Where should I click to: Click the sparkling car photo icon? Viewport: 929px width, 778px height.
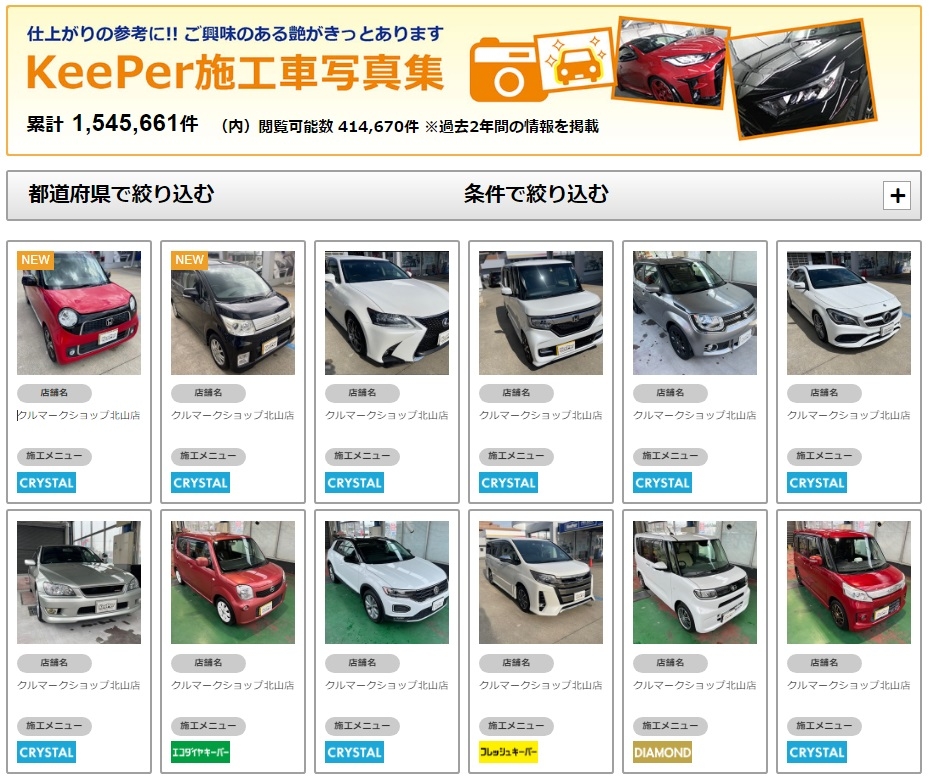[577, 59]
